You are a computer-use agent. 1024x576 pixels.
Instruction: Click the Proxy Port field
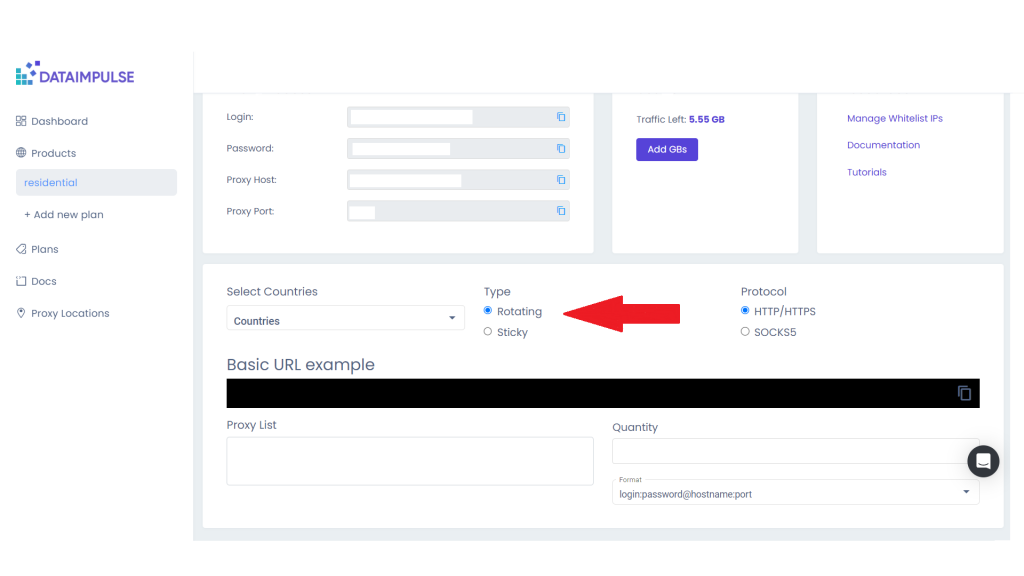click(458, 211)
